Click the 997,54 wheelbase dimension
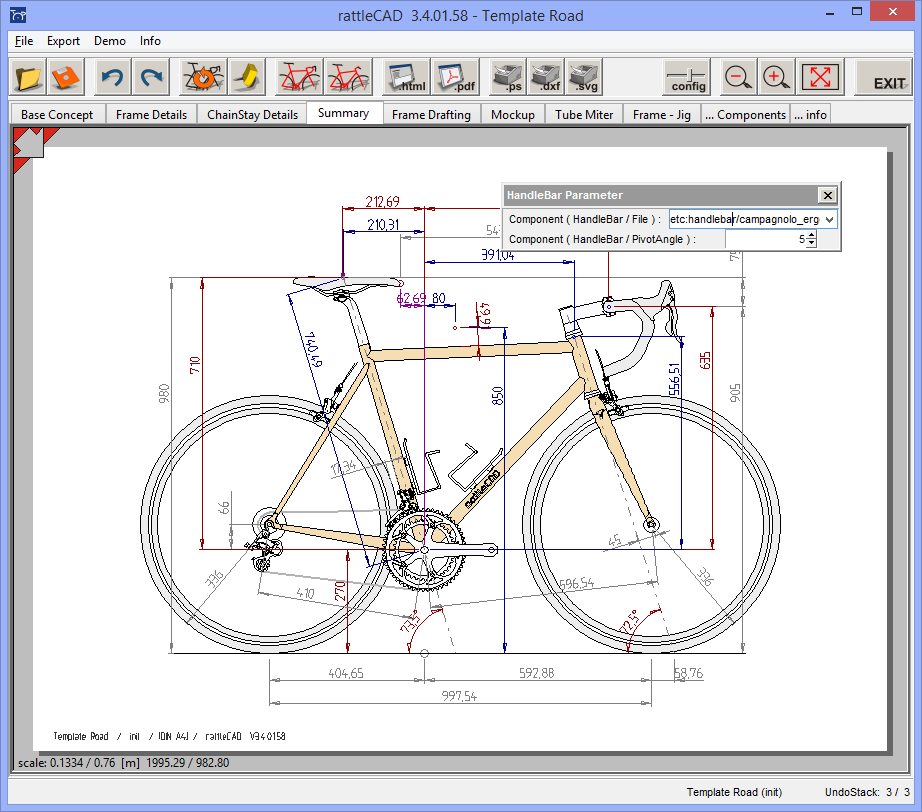Screen dimensions: 922x812 coord(459,696)
